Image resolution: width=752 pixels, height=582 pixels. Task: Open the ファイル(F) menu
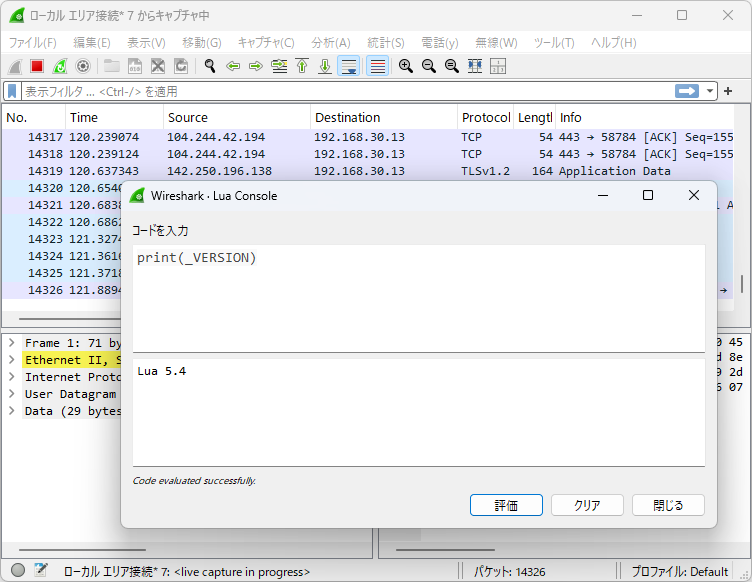33,43
